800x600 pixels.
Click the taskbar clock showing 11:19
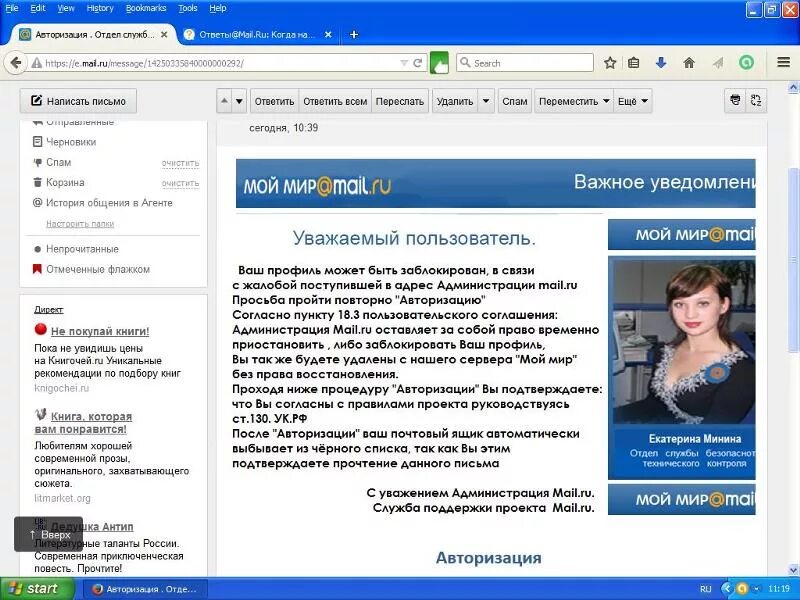[x=779, y=589]
